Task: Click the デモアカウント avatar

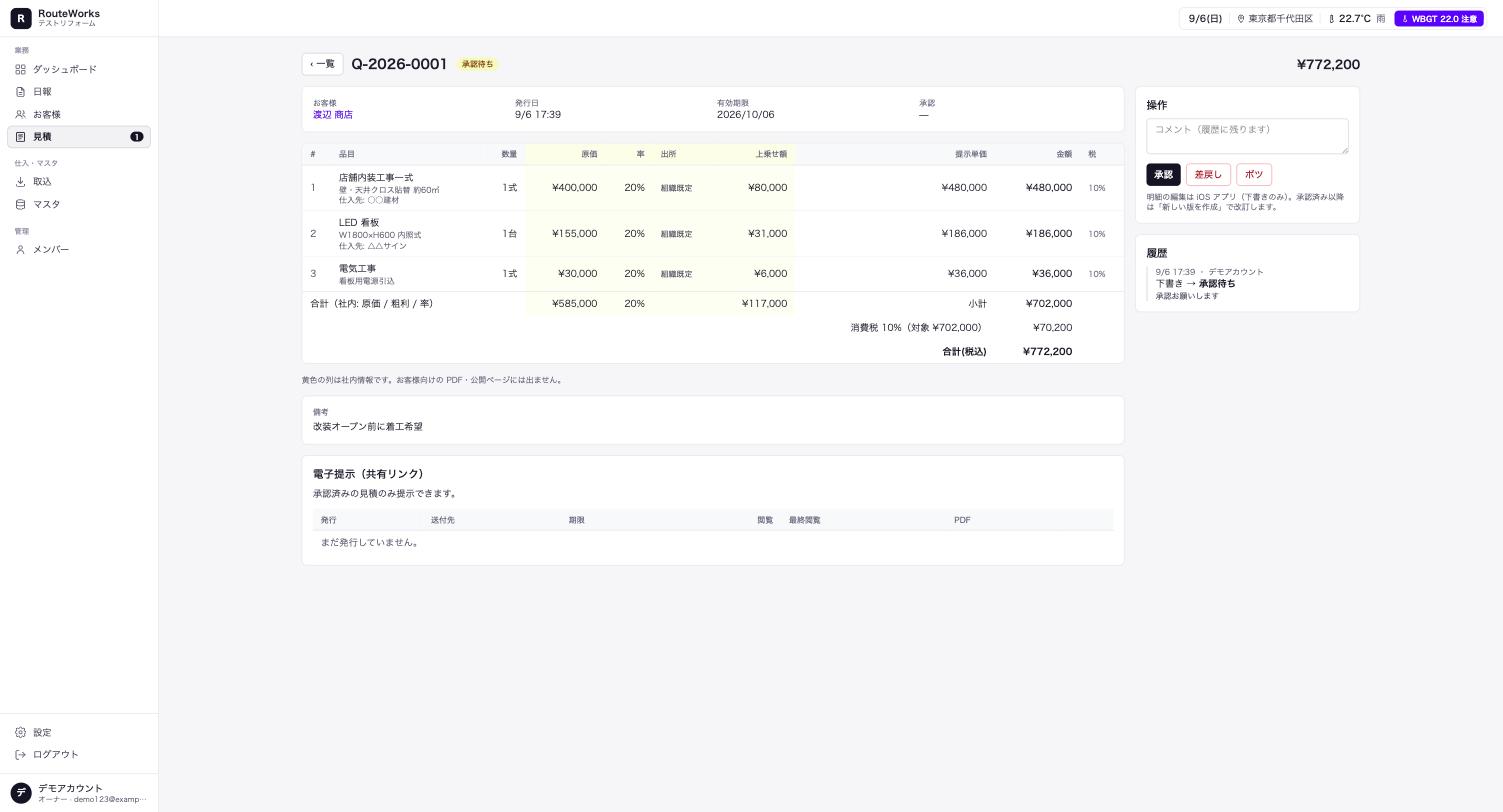Action: 21,793
